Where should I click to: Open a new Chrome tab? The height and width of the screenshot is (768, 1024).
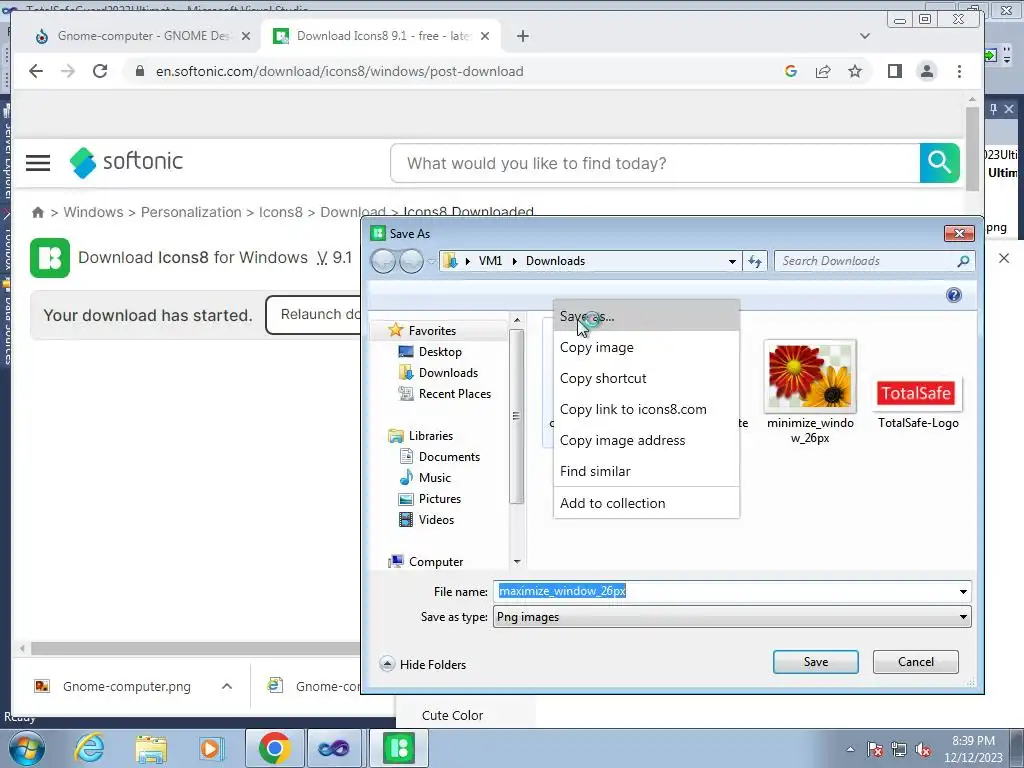(522, 36)
